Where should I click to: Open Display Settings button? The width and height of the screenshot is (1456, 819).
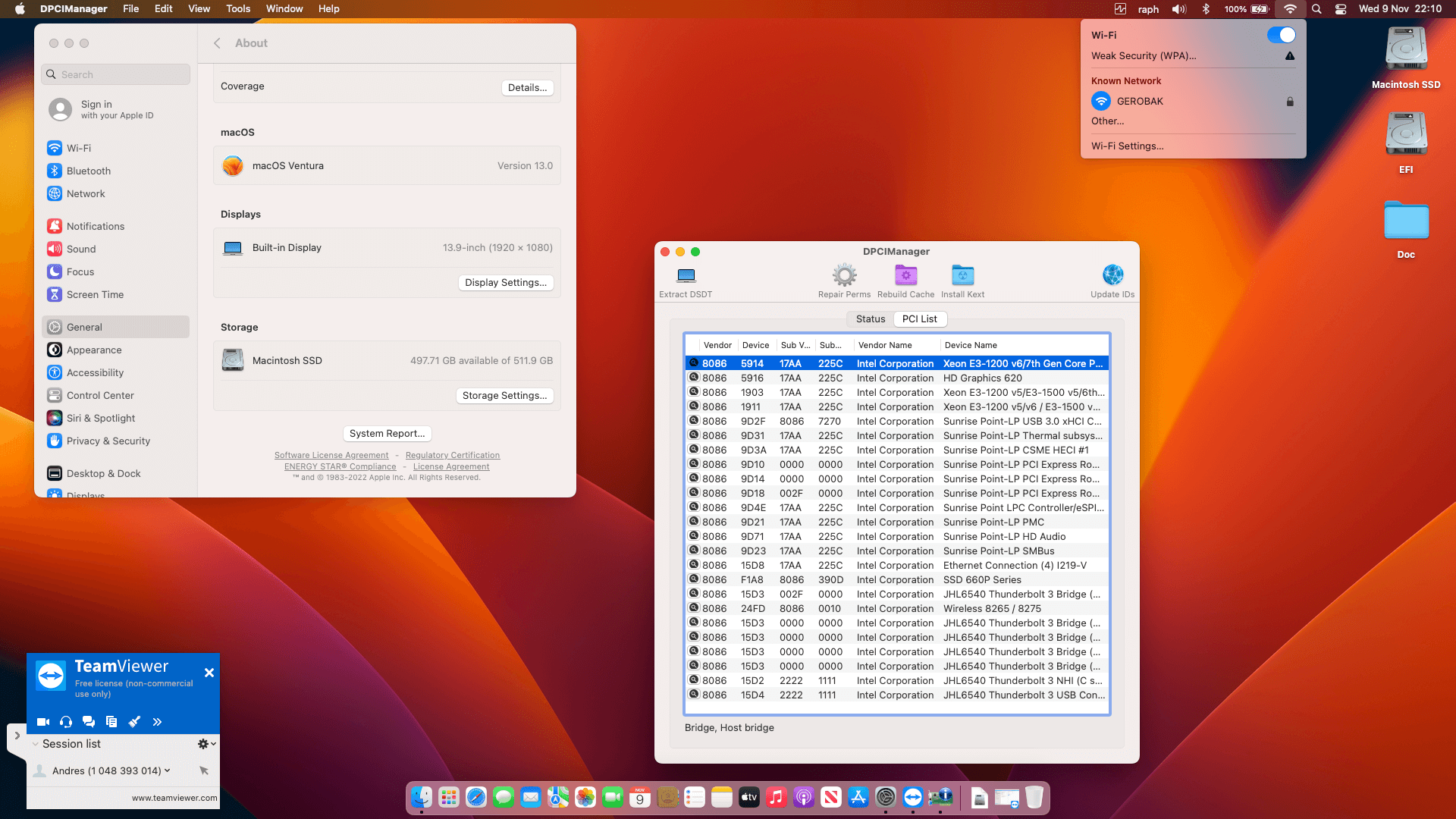(506, 282)
